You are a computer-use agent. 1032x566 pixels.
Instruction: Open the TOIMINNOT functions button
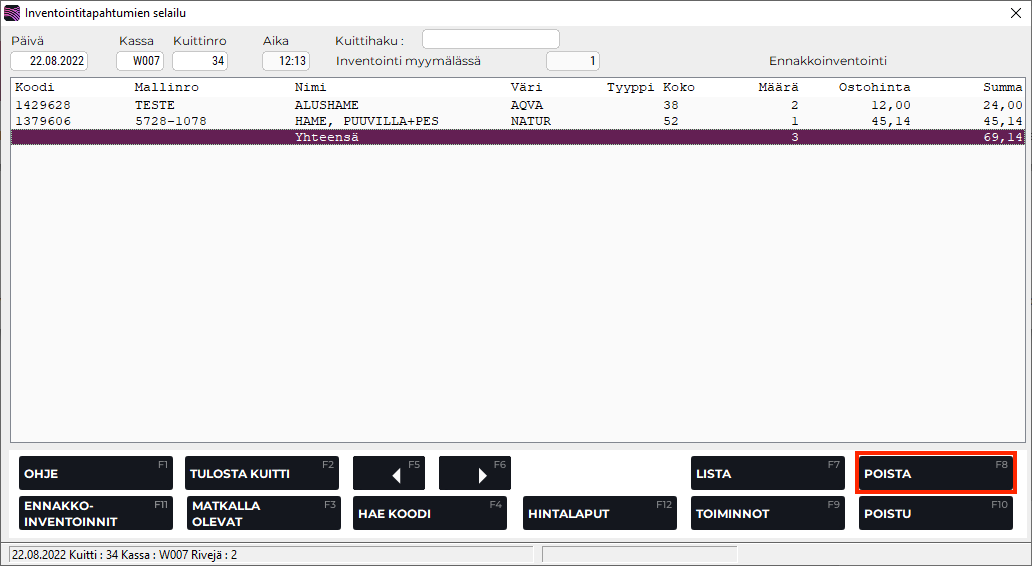767,513
